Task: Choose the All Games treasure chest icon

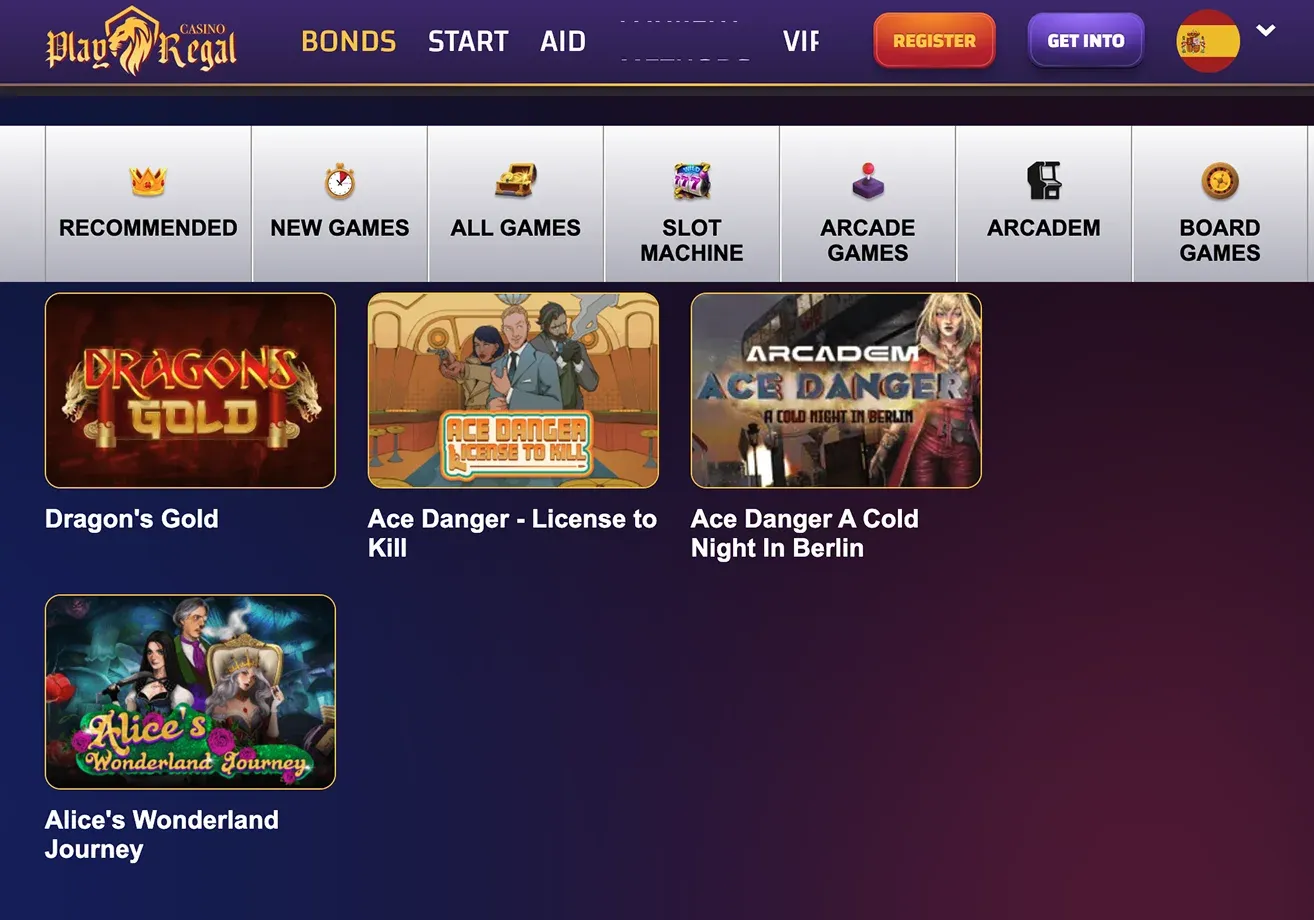Action: coord(516,182)
